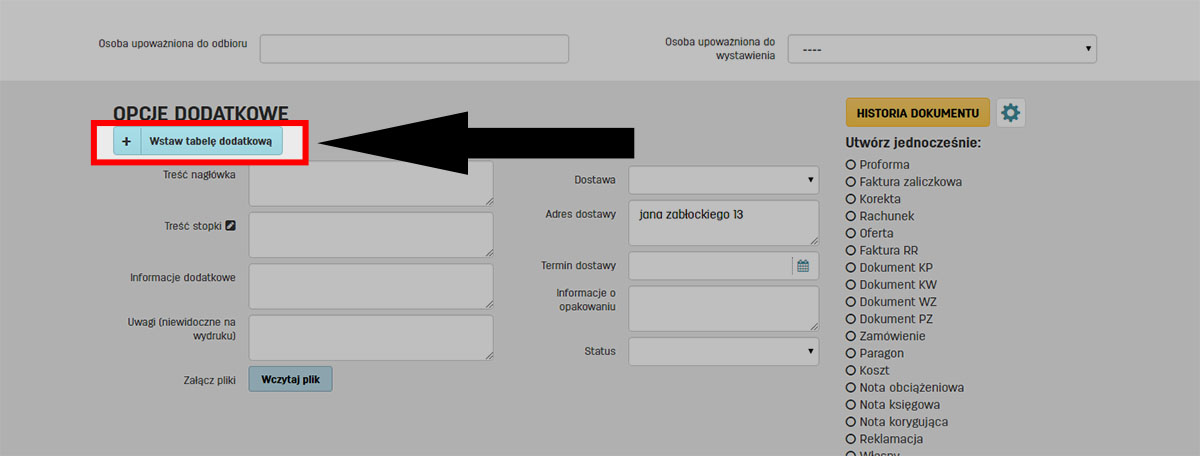Select the Proforma radio option
Screen dimensions: 1200x456
851,165
